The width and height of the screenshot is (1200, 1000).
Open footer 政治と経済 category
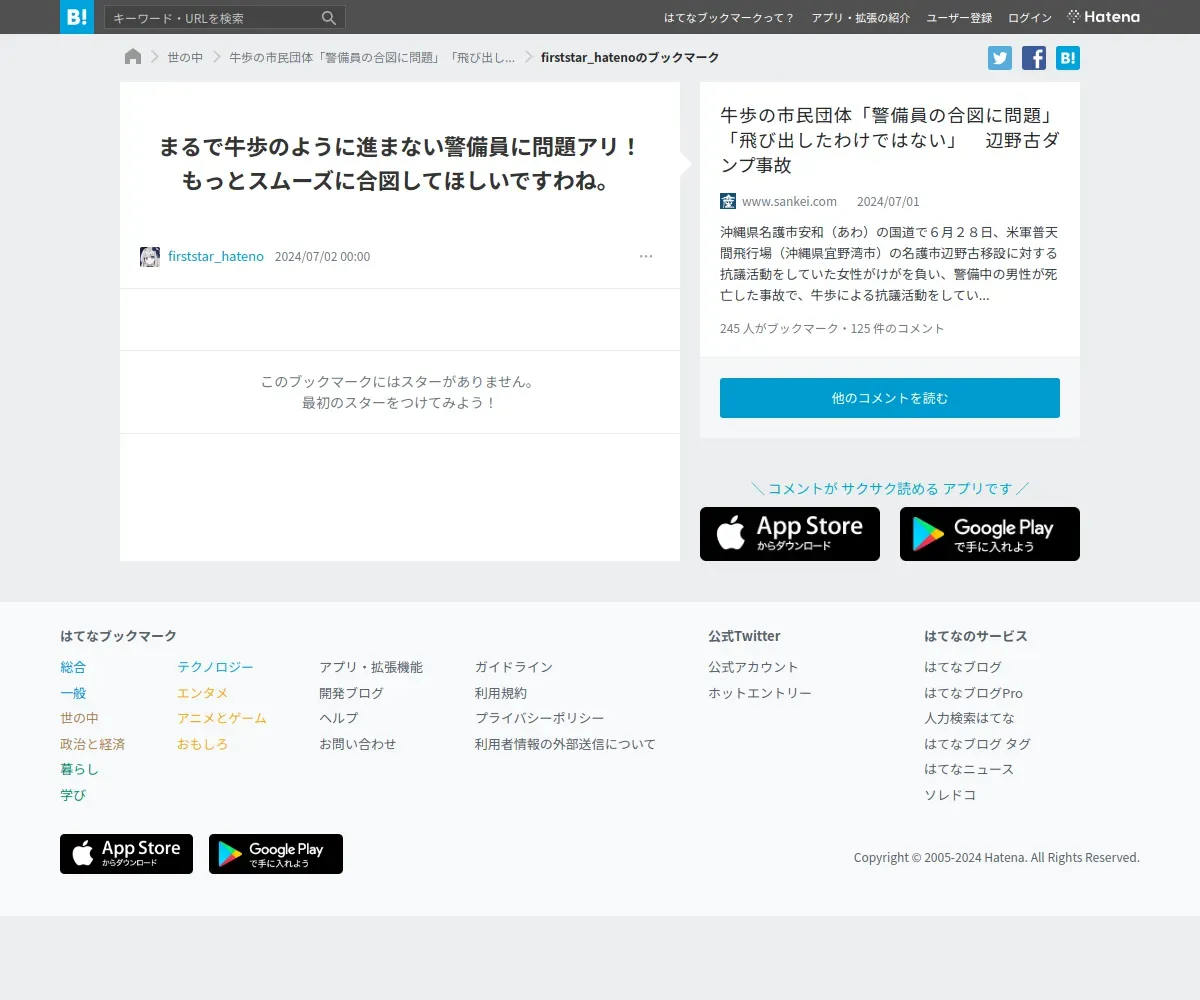click(x=92, y=744)
